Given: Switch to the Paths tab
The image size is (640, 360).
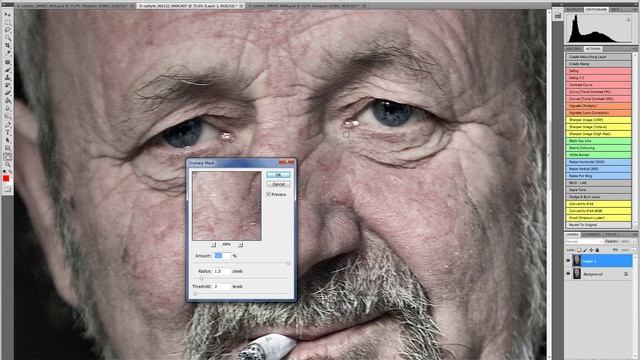Looking at the screenshot, I should pos(611,234).
